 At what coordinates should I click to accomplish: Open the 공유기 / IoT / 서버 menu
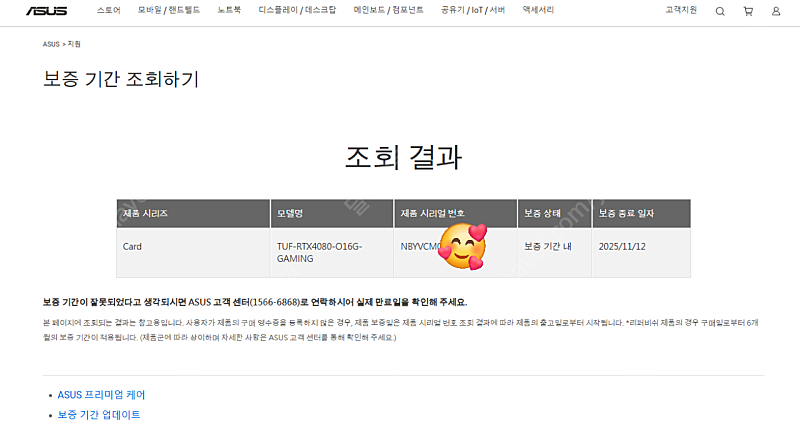473,10
